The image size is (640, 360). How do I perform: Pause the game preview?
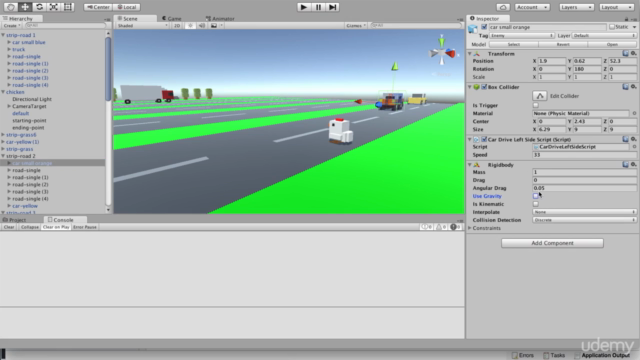coord(318,7)
